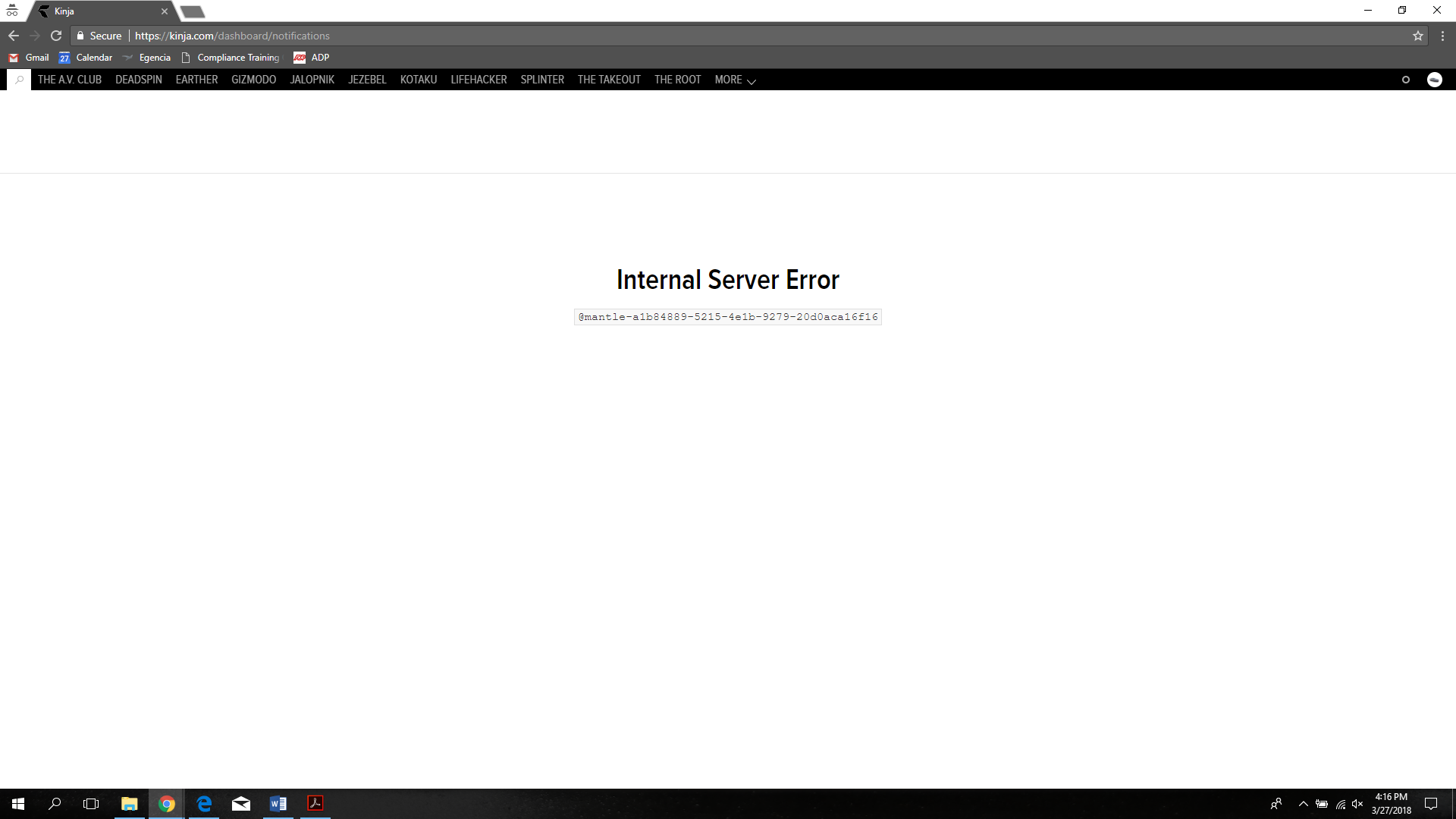Select Gizmodo in the nav bar
This screenshot has width=1456, height=819.
(x=253, y=80)
